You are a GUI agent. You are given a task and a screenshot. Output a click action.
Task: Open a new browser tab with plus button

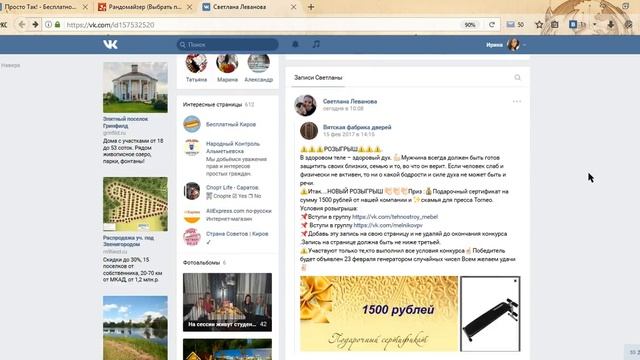(311, 7)
